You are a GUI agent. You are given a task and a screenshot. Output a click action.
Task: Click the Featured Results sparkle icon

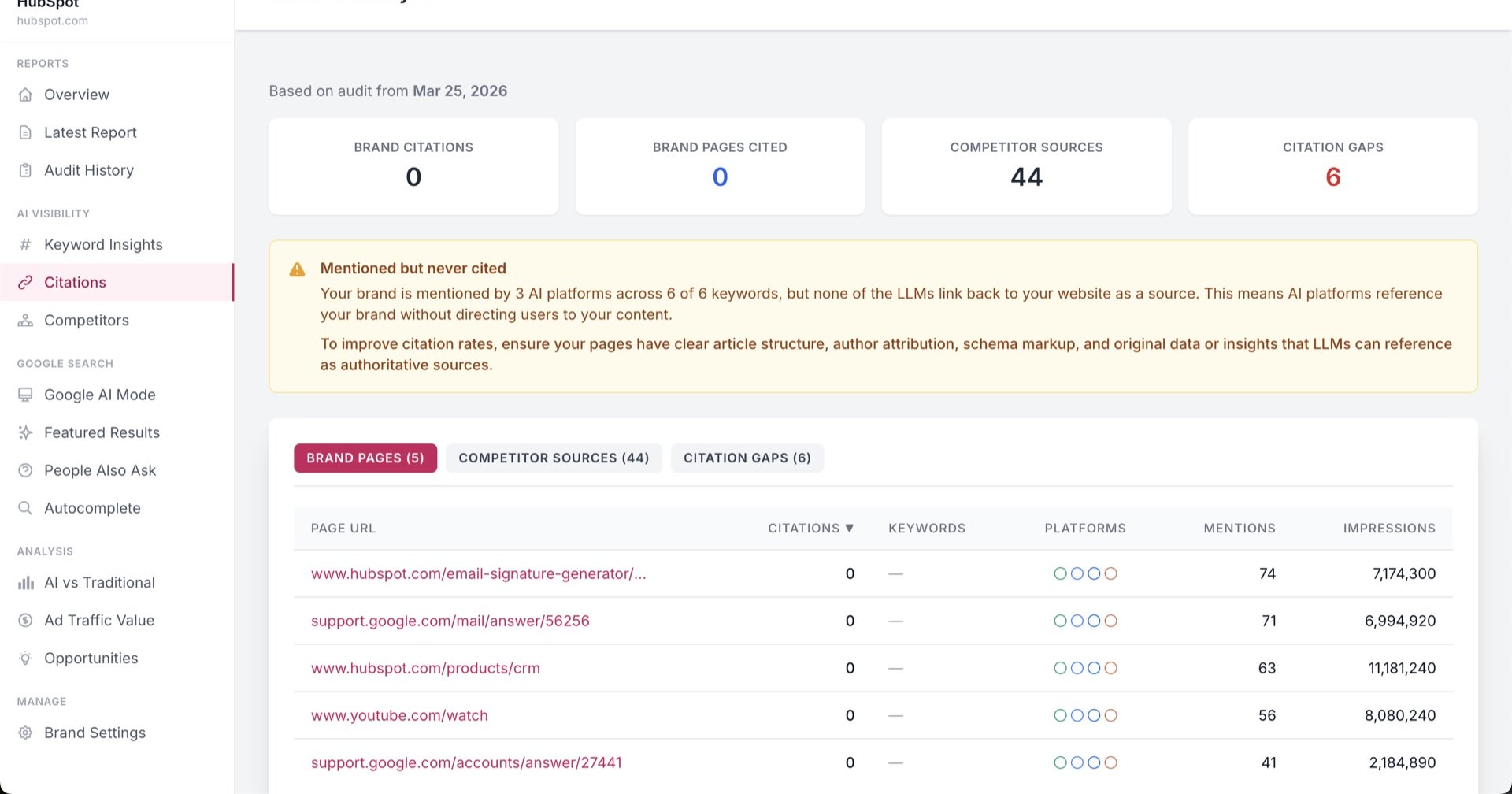(25, 432)
